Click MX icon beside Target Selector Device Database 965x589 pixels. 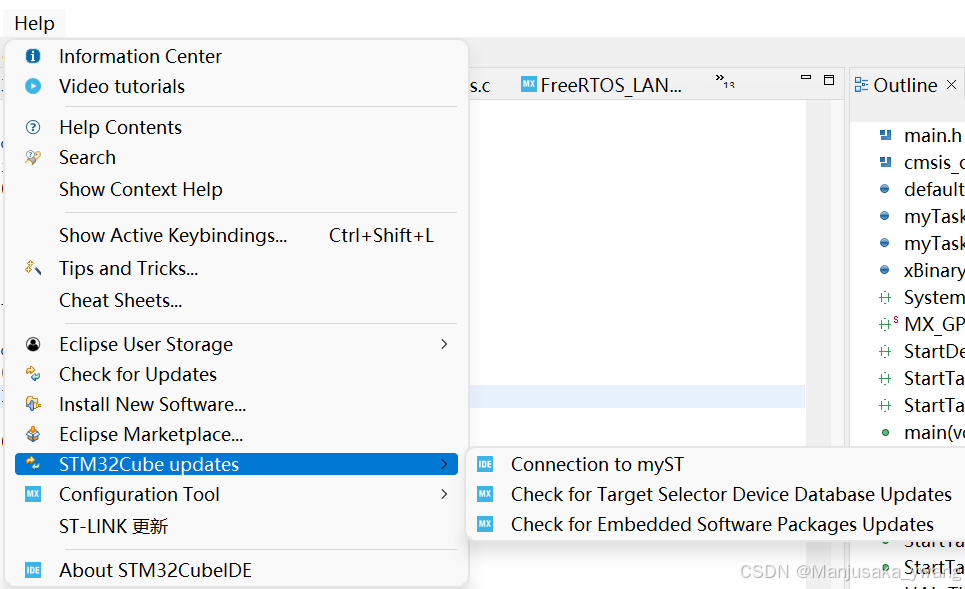[485, 494]
